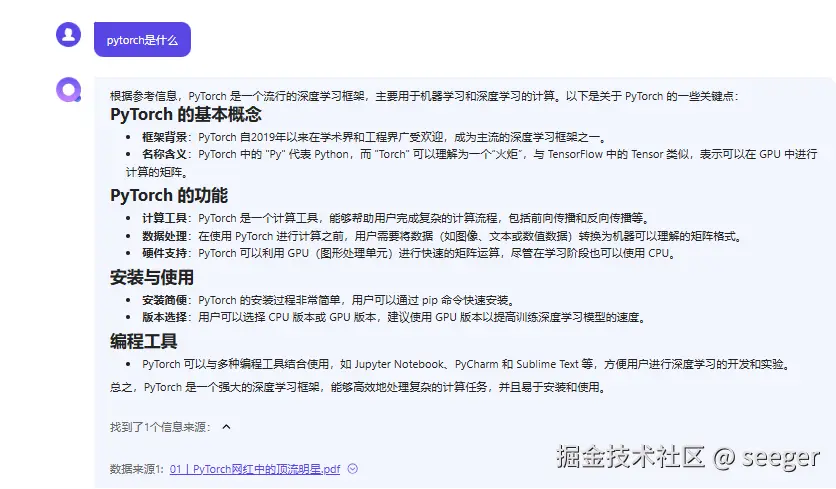Click the bullet mentioning Jupyter Notebook、PyCharm
The image size is (836, 489).
click(x=467, y=364)
